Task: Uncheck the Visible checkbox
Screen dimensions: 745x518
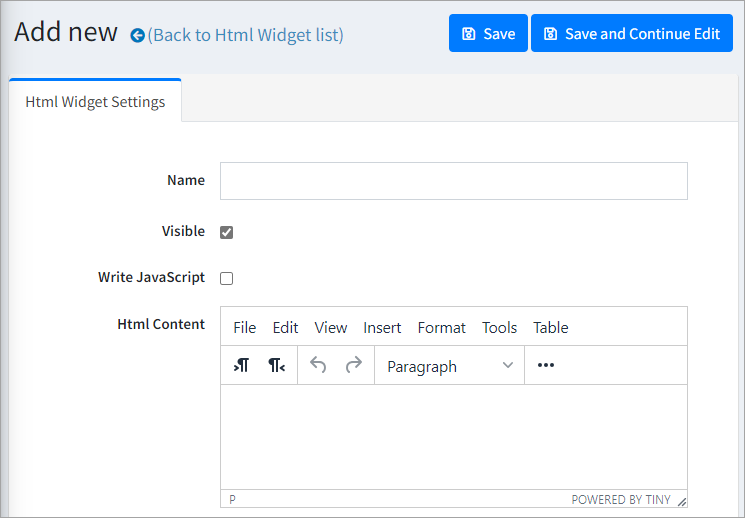Action: click(227, 232)
